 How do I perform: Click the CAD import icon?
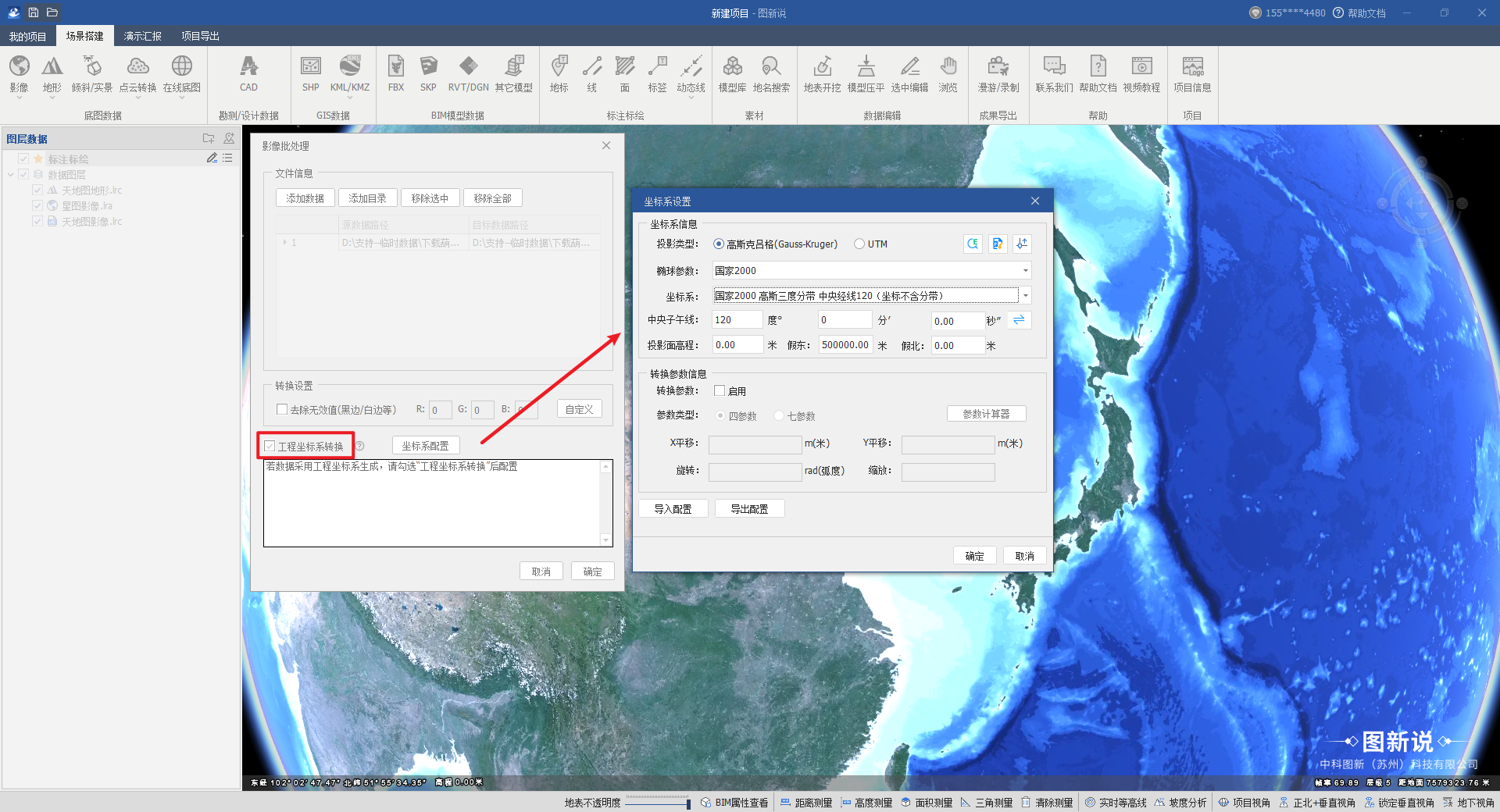(248, 74)
